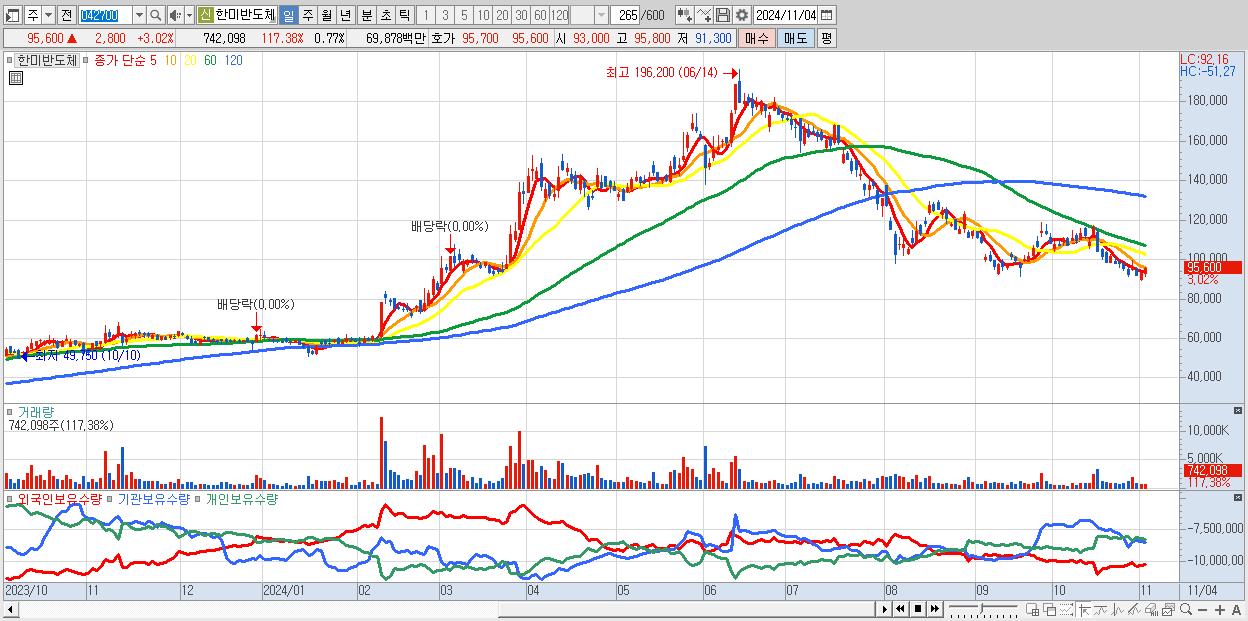Screen dimensions: 1248x621
Task: Click the stock code field 042700
Action: coord(105,15)
